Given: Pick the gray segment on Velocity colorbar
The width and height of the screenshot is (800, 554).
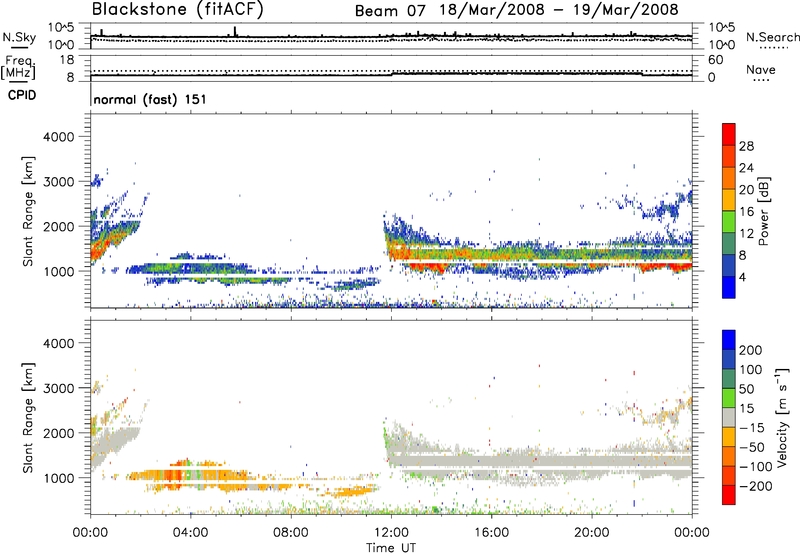Looking at the screenshot, I should (x=729, y=417).
